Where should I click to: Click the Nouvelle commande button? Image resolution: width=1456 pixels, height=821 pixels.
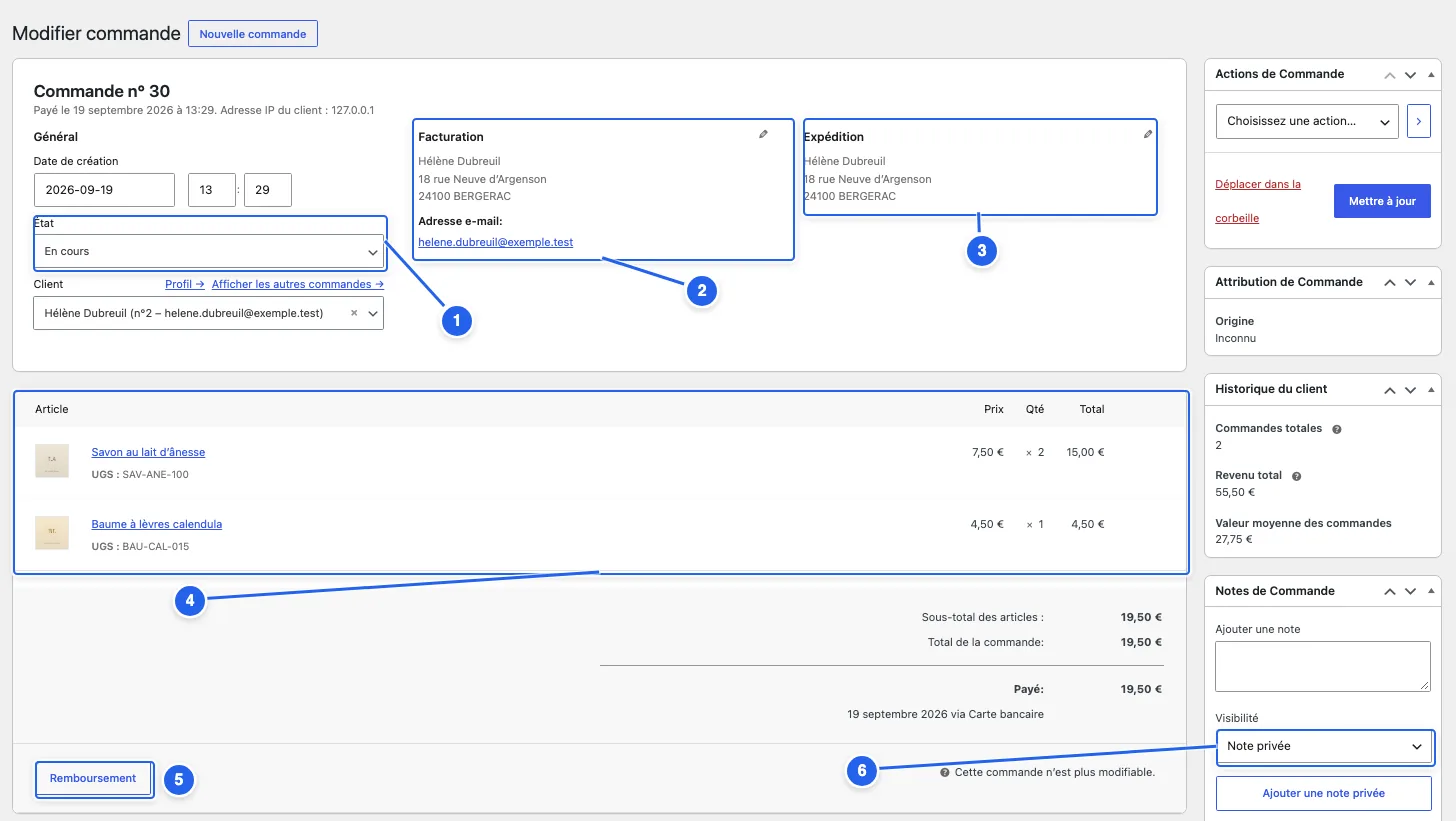coord(253,34)
